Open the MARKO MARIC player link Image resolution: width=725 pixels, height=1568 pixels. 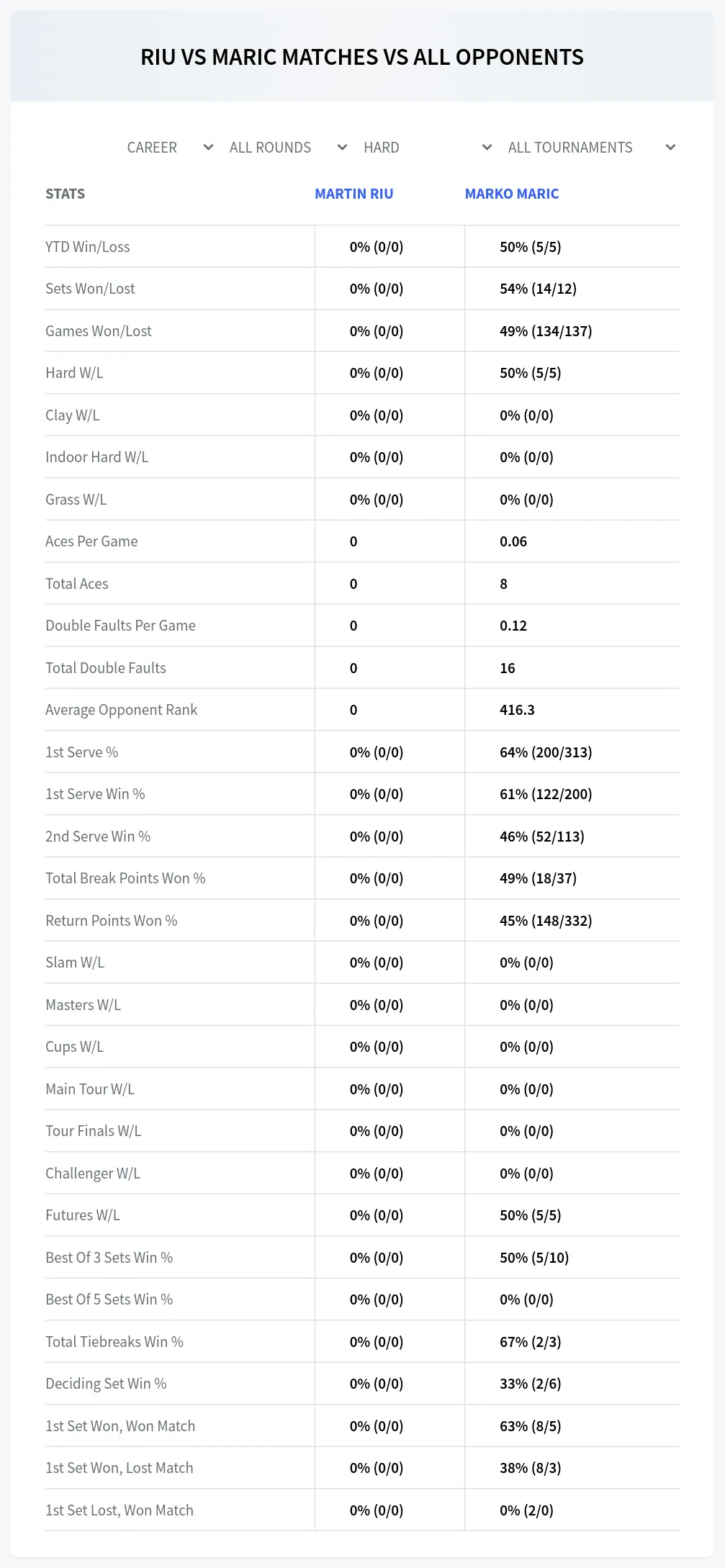point(512,194)
